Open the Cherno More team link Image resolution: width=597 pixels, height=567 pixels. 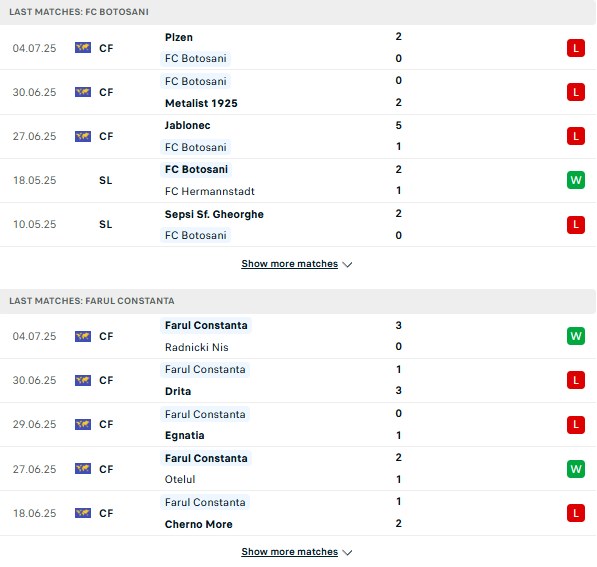point(198,524)
